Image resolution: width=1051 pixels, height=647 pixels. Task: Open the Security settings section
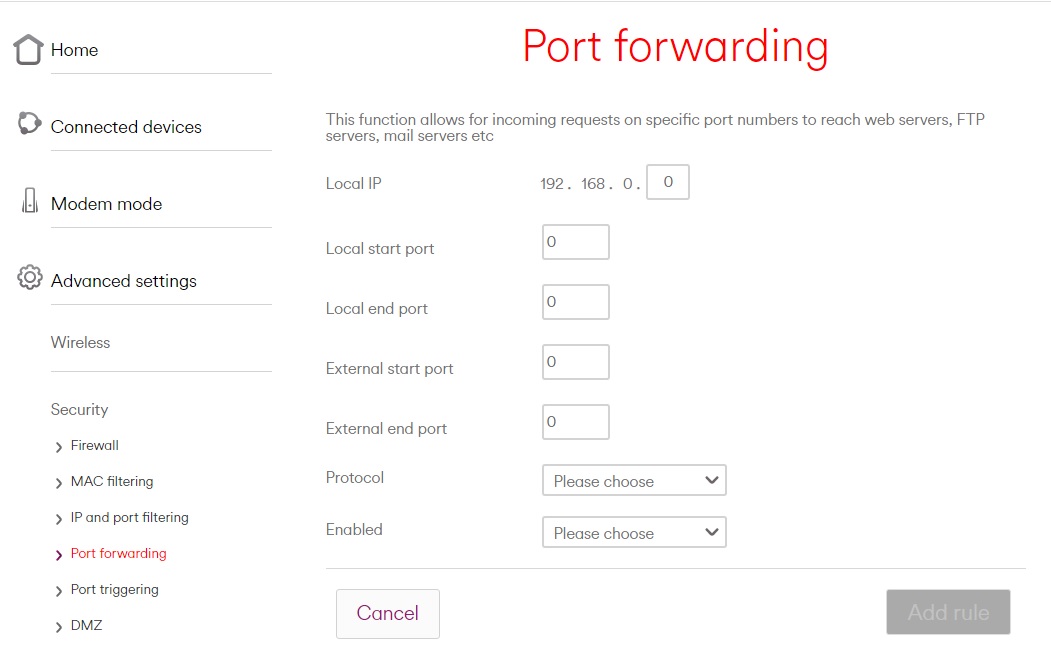coord(80,410)
